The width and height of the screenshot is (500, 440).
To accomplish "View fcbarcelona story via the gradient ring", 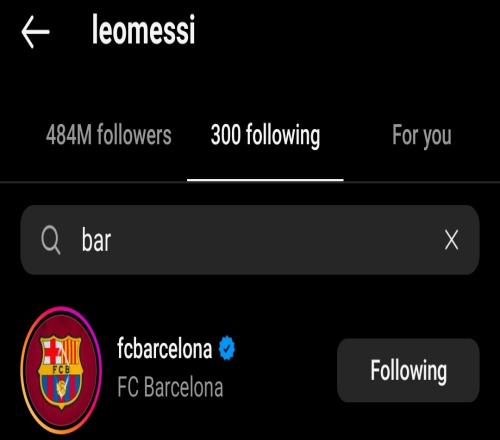I will pyautogui.click(x=61, y=371).
